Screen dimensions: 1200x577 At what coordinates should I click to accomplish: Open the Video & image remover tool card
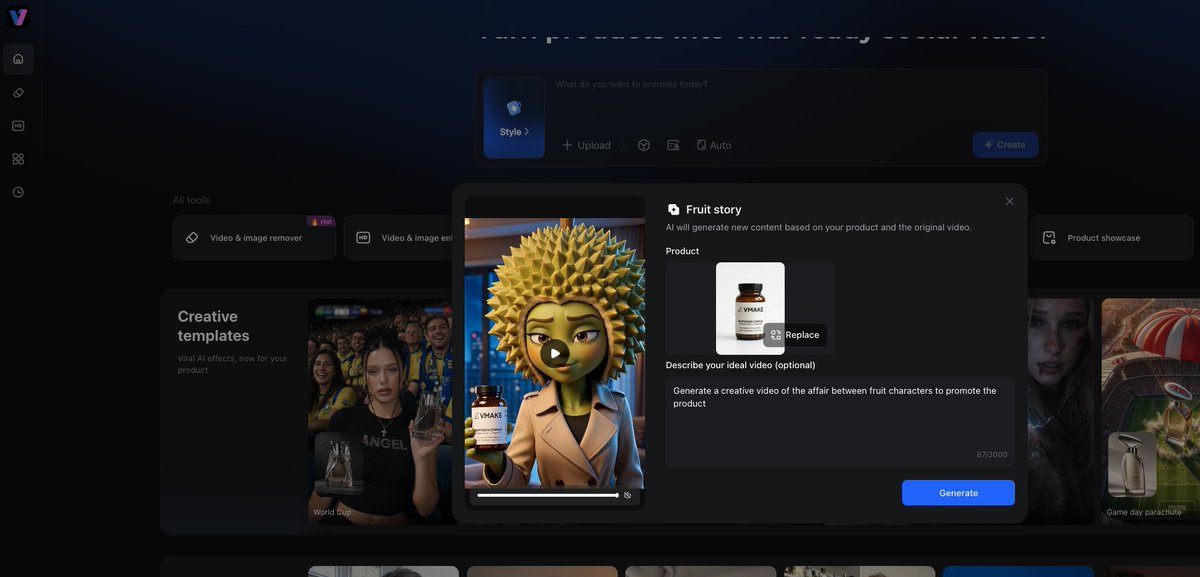click(x=254, y=238)
